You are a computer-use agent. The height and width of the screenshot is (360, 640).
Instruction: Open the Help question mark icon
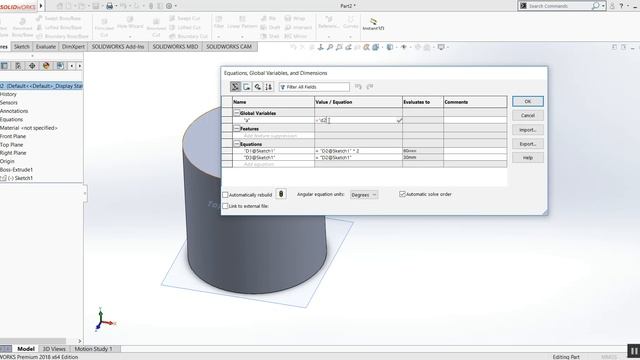[622, 6]
